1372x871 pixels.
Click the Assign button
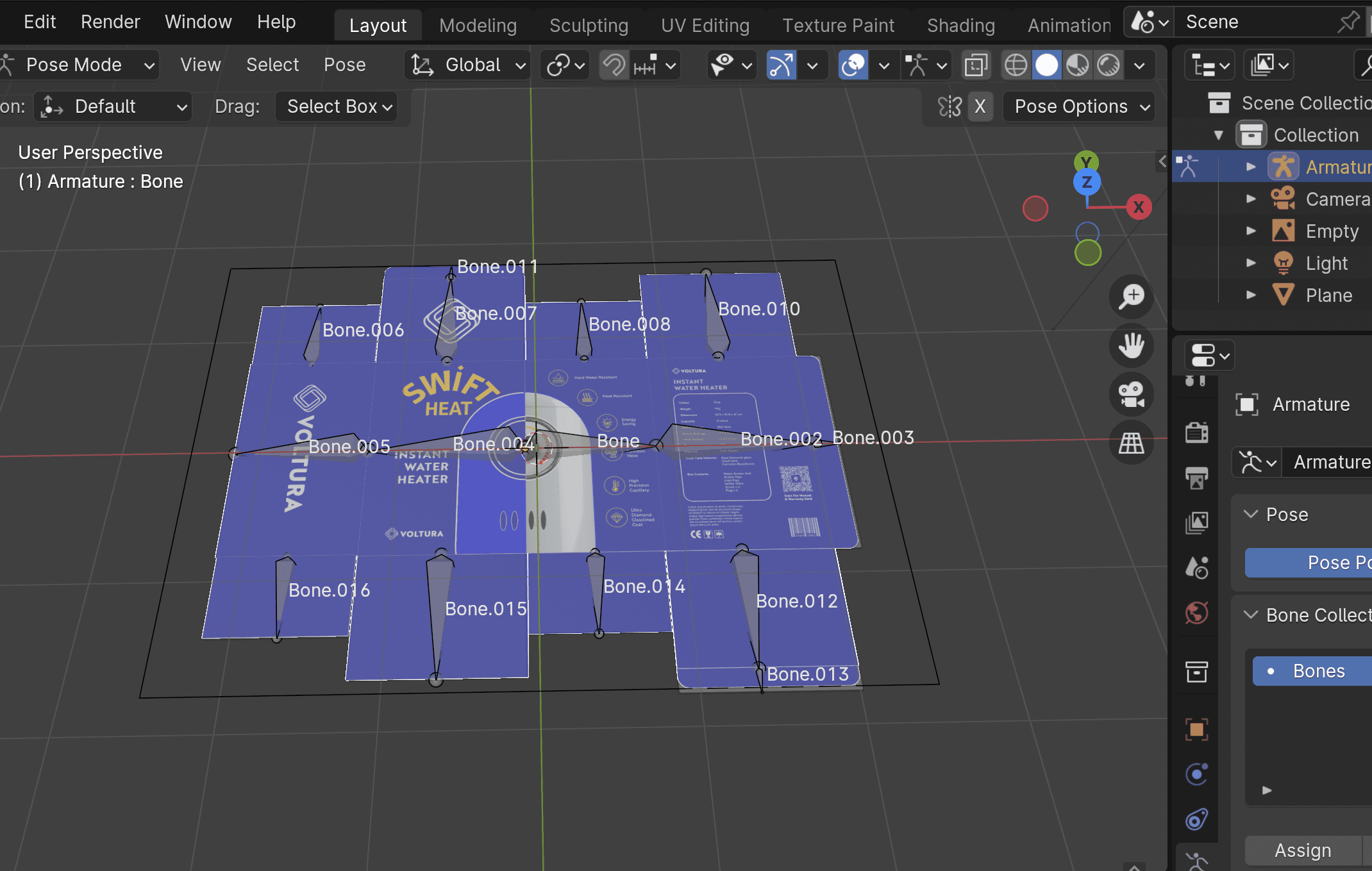tap(1302, 850)
